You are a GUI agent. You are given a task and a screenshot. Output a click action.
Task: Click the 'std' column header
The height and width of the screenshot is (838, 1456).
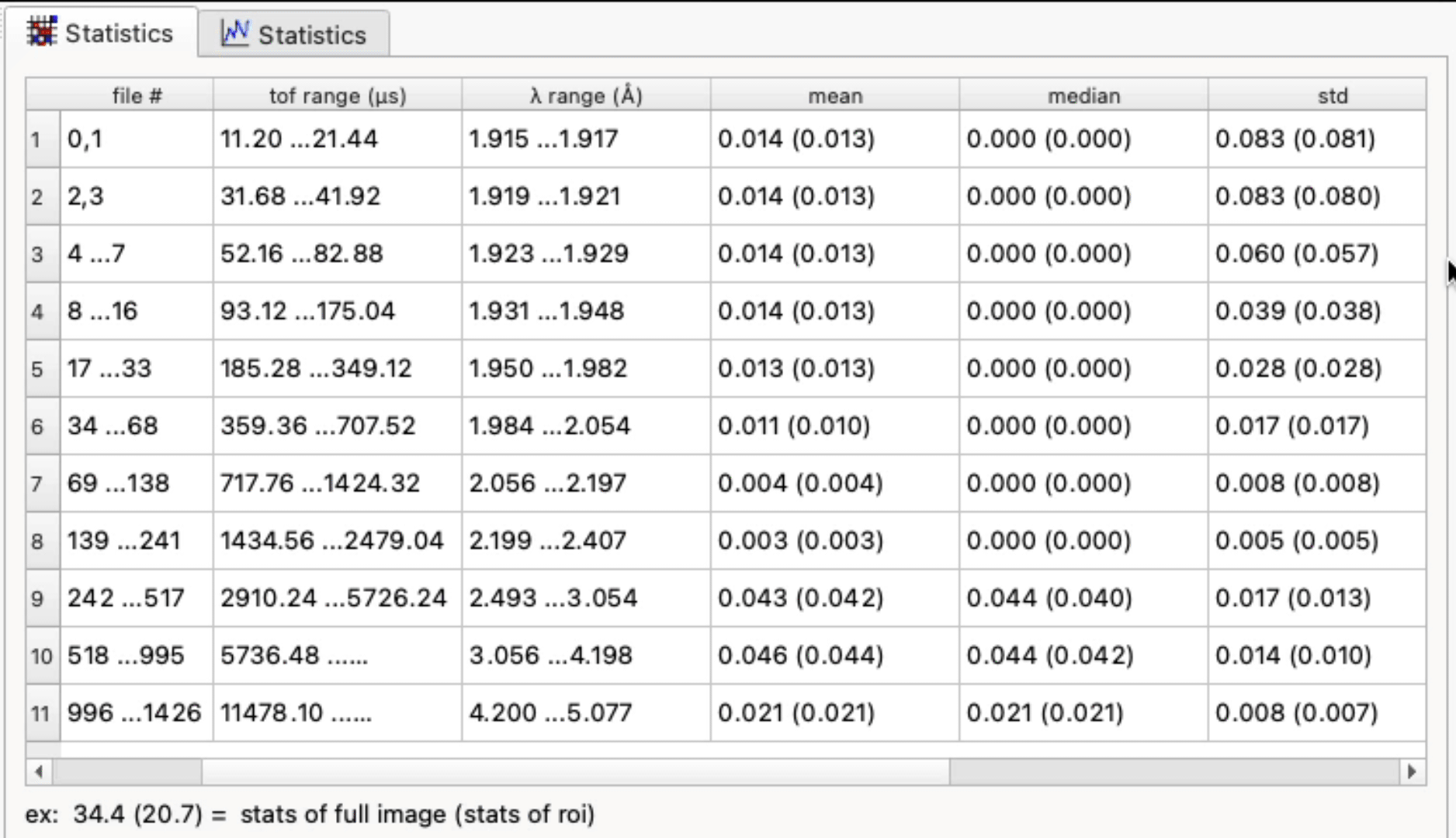coord(1332,95)
